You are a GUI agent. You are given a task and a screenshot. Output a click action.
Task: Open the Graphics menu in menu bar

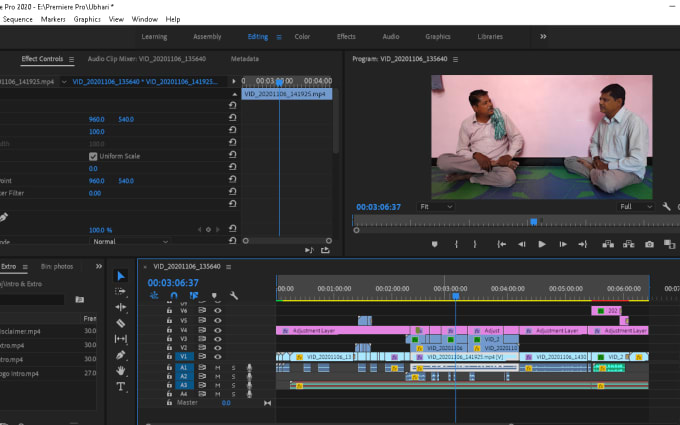coord(87,19)
